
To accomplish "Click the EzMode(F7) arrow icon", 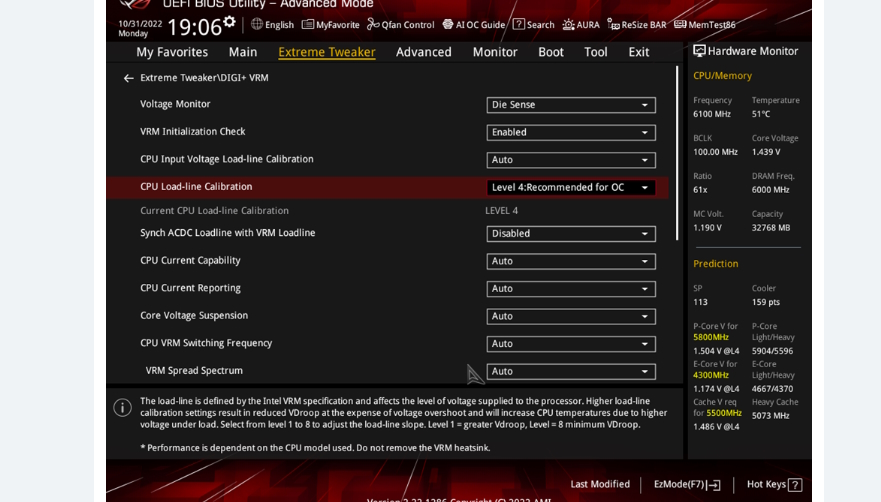I will click(x=714, y=485).
